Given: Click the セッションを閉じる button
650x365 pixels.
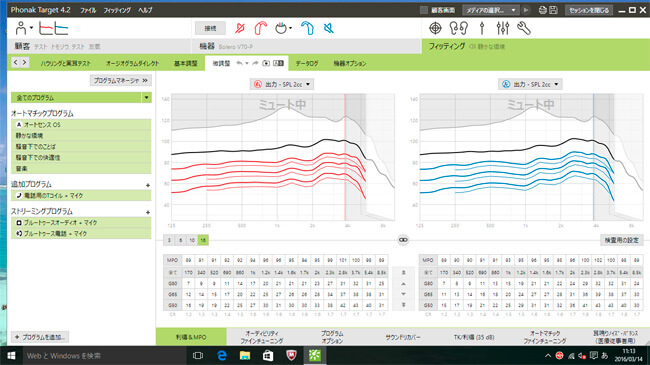Looking at the screenshot, I should (589, 10).
